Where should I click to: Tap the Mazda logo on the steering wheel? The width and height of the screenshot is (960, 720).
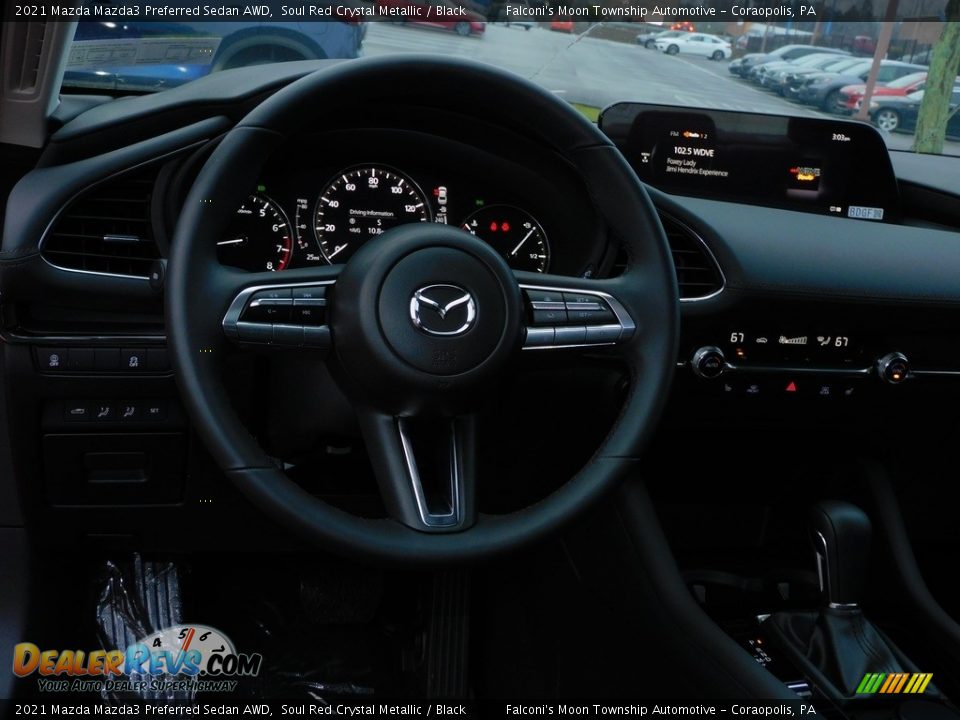442,310
